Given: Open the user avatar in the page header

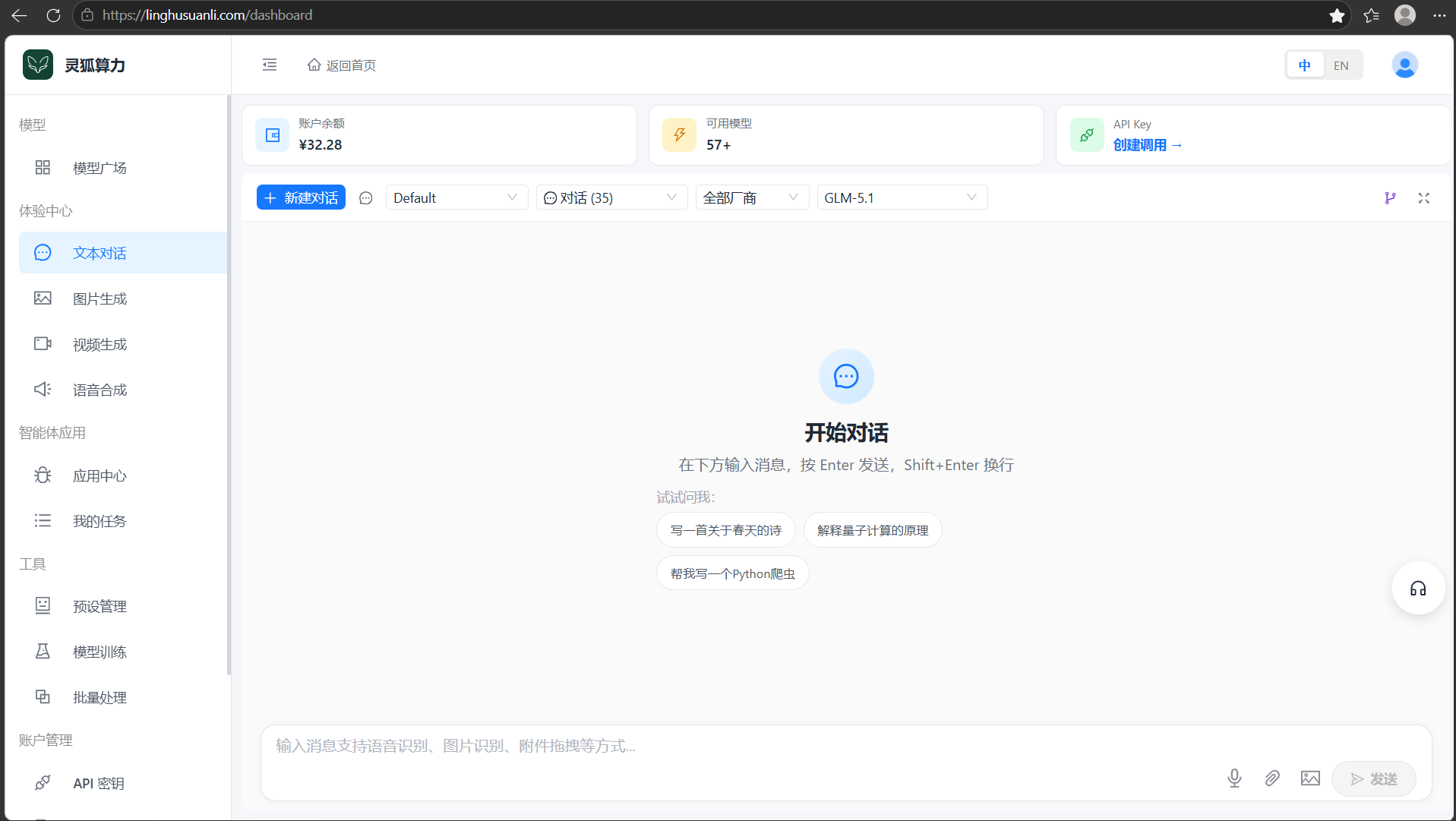Looking at the screenshot, I should click(1405, 65).
